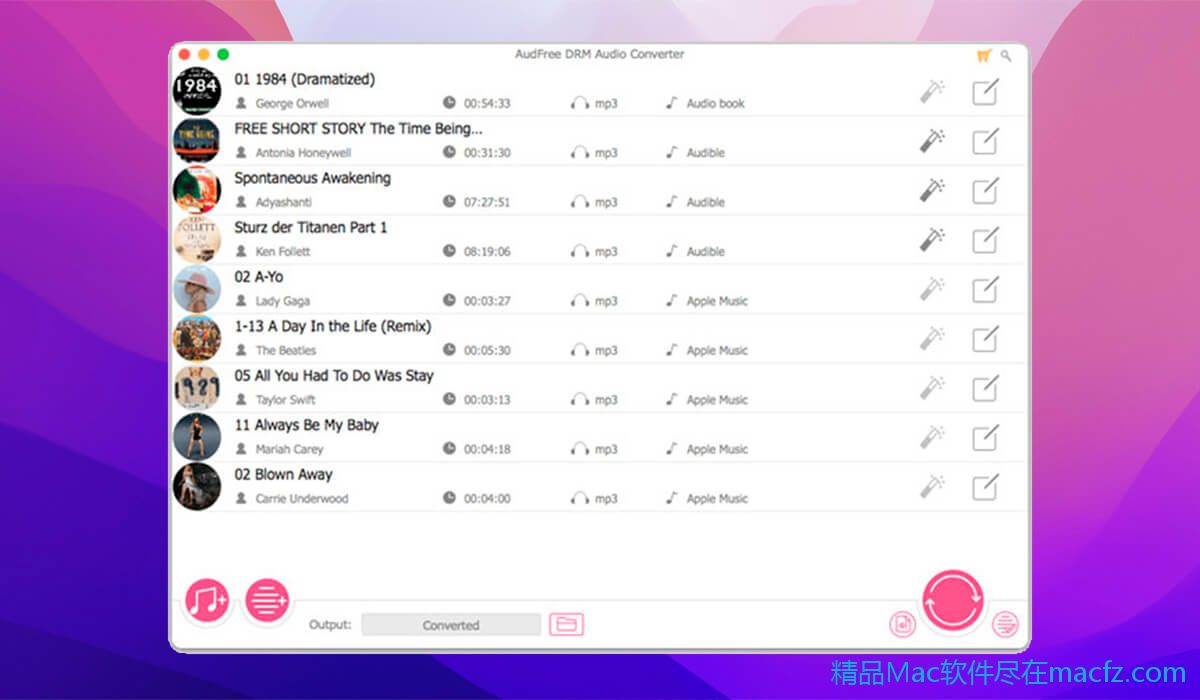Click the Converted output path field
1200x700 pixels.
pyautogui.click(x=451, y=625)
